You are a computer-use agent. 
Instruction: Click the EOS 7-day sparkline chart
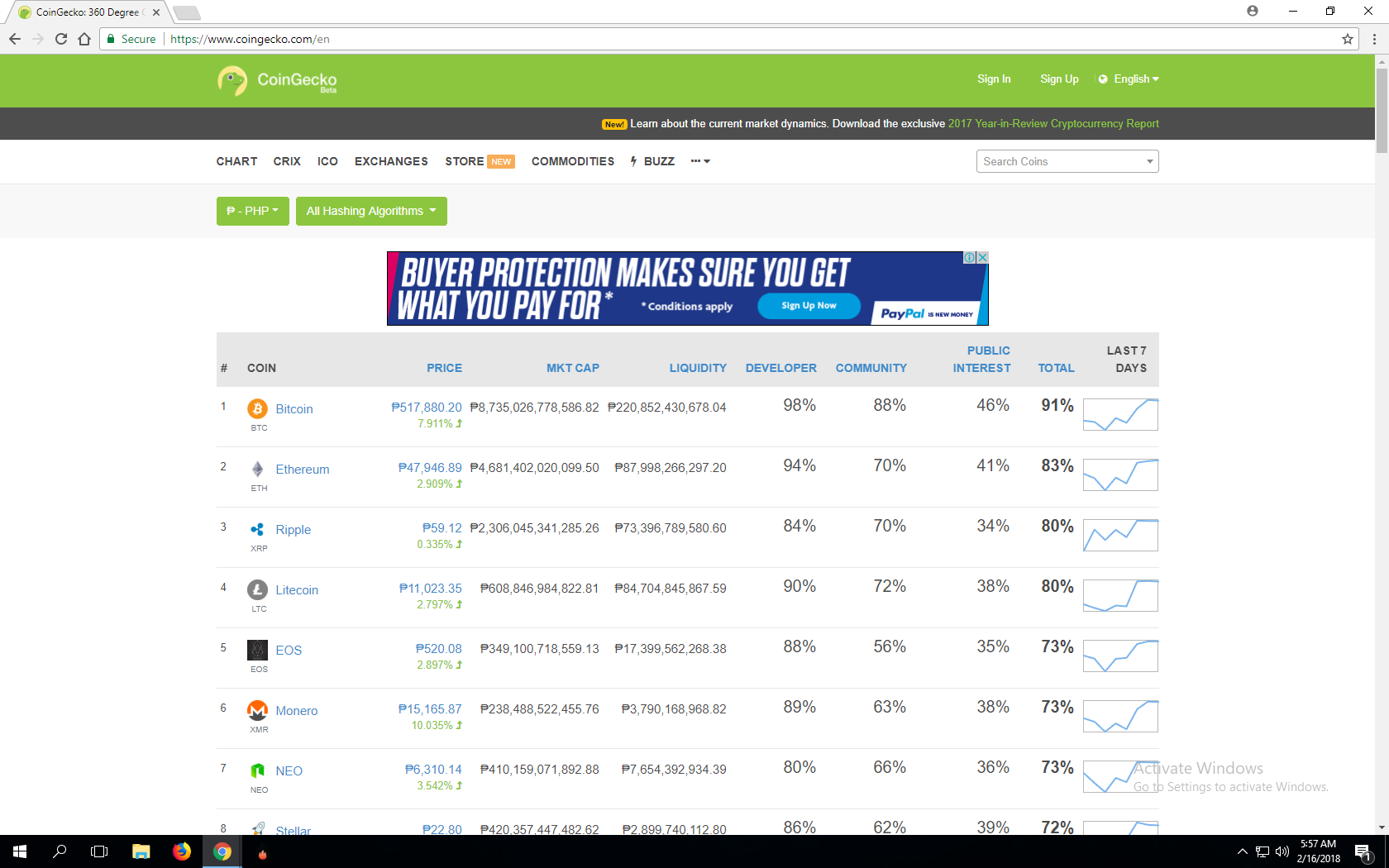click(x=1120, y=656)
